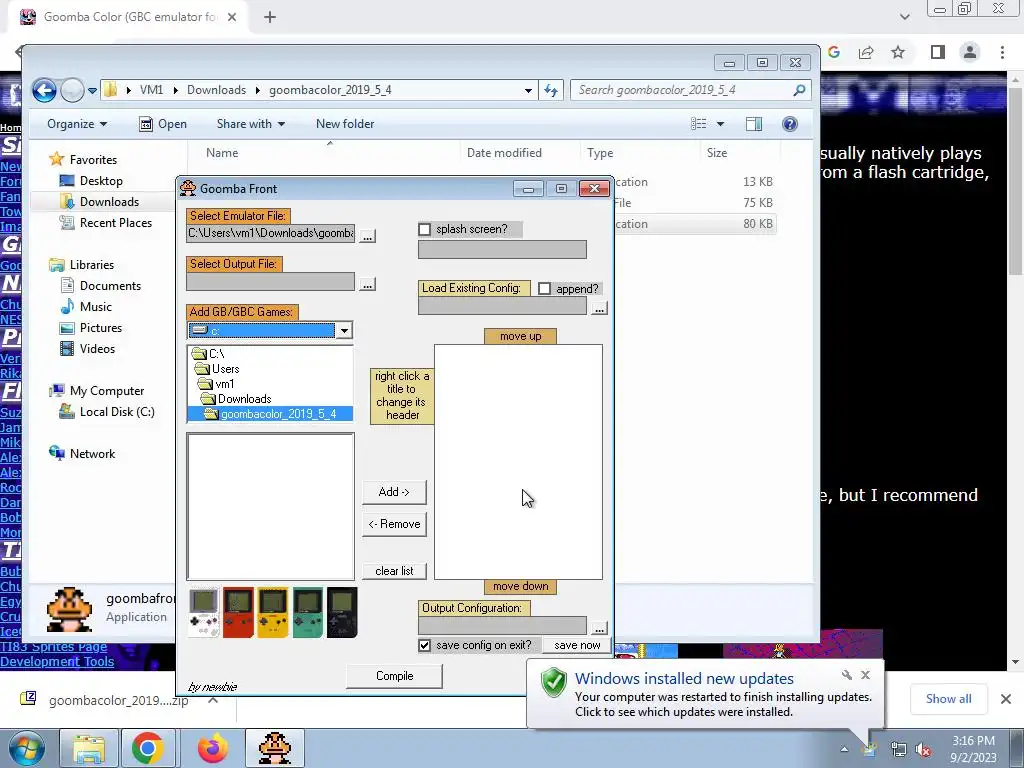Screen dimensions: 1024x768
Task: Bookmark this page with the star icon
Action: click(898, 52)
